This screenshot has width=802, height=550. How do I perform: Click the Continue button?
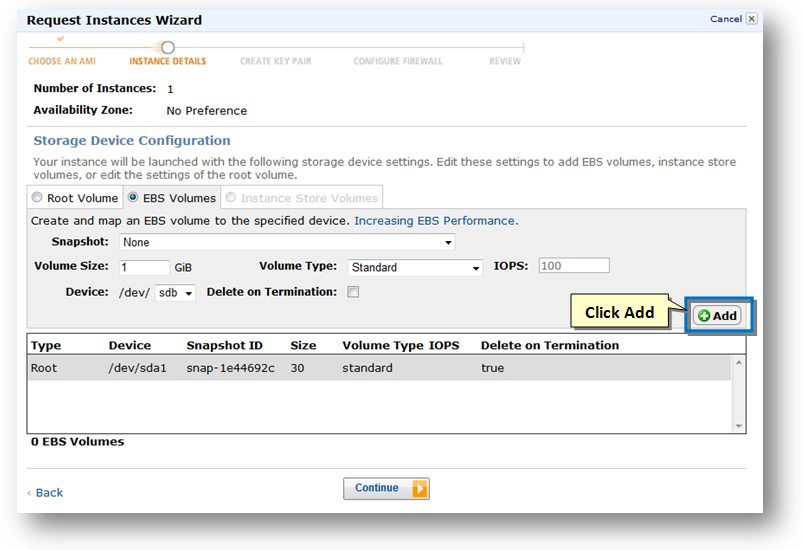[386, 488]
